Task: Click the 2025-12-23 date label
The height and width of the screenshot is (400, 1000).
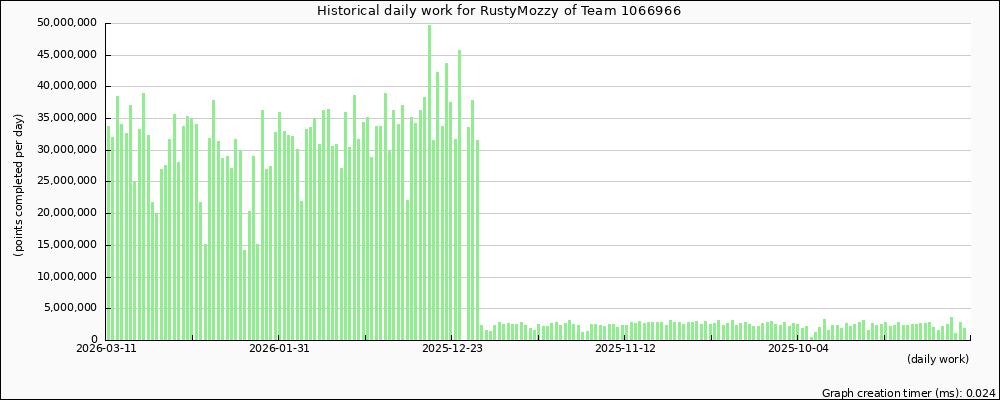Action: click(x=452, y=349)
